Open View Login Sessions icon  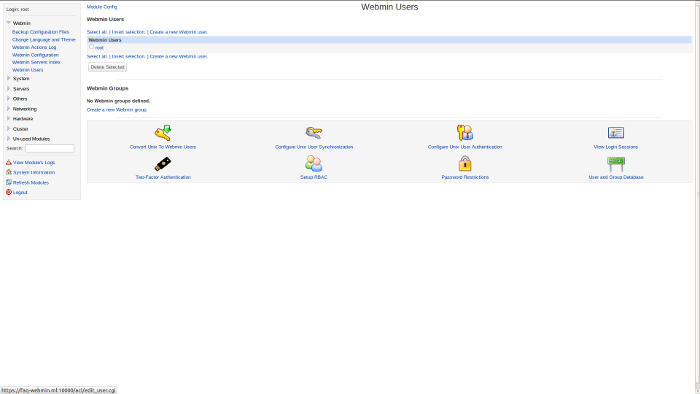616,133
